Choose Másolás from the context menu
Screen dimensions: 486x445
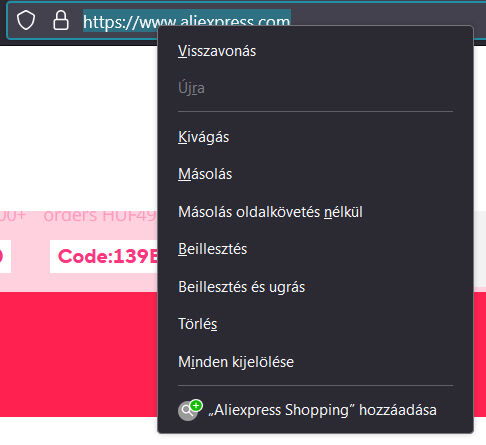pos(315,174)
